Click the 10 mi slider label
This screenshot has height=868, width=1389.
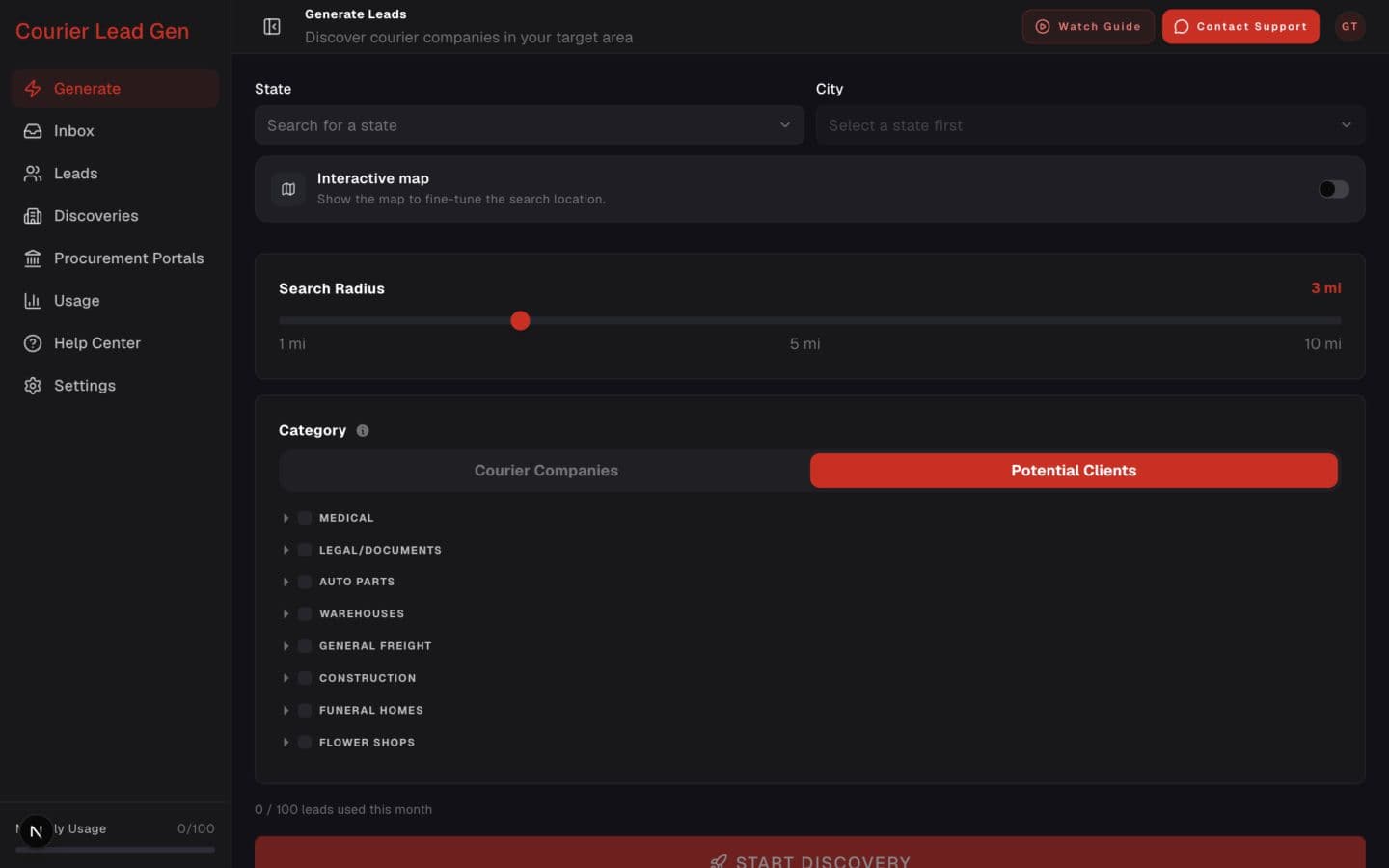coord(1322,344)
